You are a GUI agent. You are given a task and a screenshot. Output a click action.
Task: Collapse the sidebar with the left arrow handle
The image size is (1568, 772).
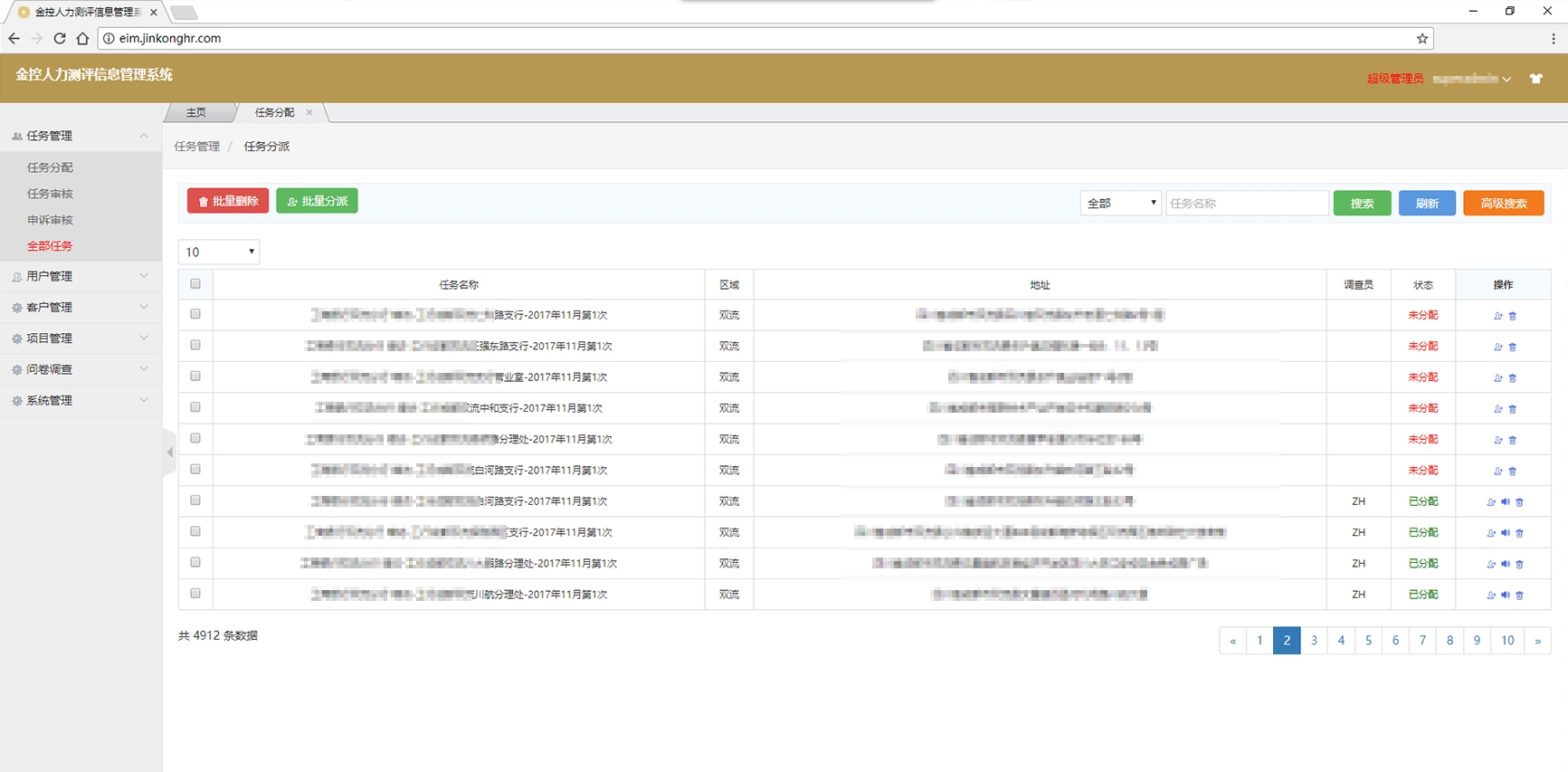click(x=169, y=452)
